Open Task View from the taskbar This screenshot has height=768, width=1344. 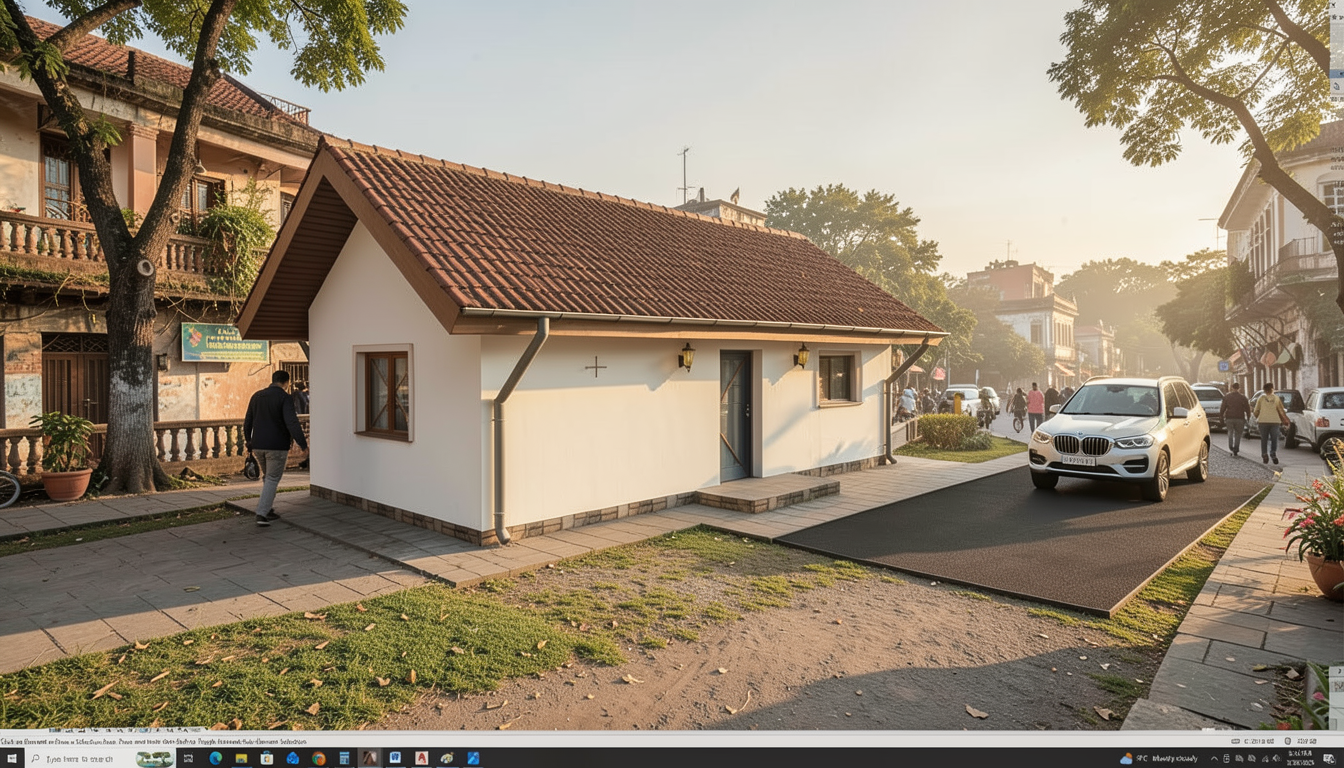pyautogui.click(x=190, y=759)
